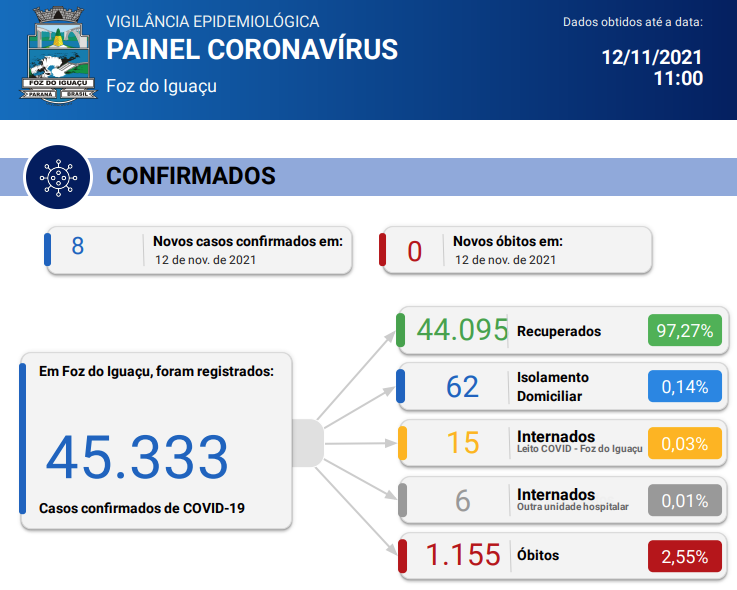This screenshot has width=737, height=590.
Task: Click the red 2,55% badge
Action: pyautogui.click(x=685, y=557)
